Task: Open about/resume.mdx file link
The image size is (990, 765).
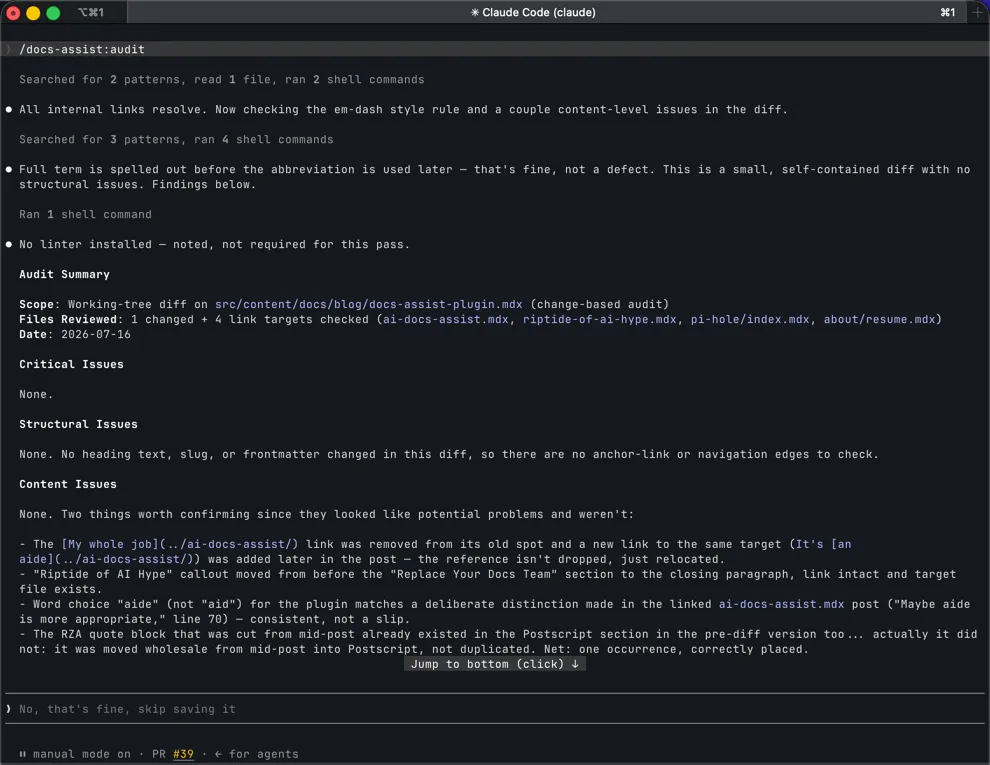Action: (879, 319)
